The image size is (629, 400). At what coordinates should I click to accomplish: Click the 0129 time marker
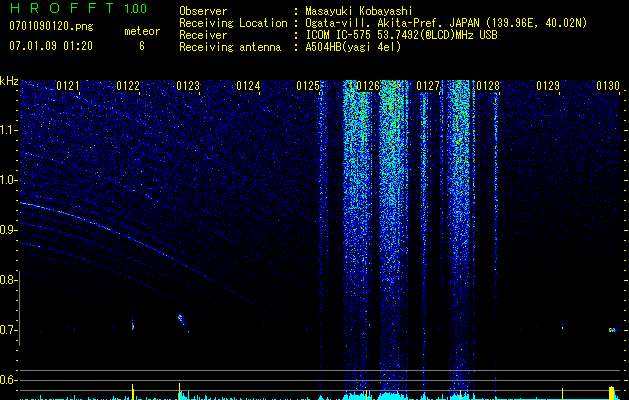548,86
